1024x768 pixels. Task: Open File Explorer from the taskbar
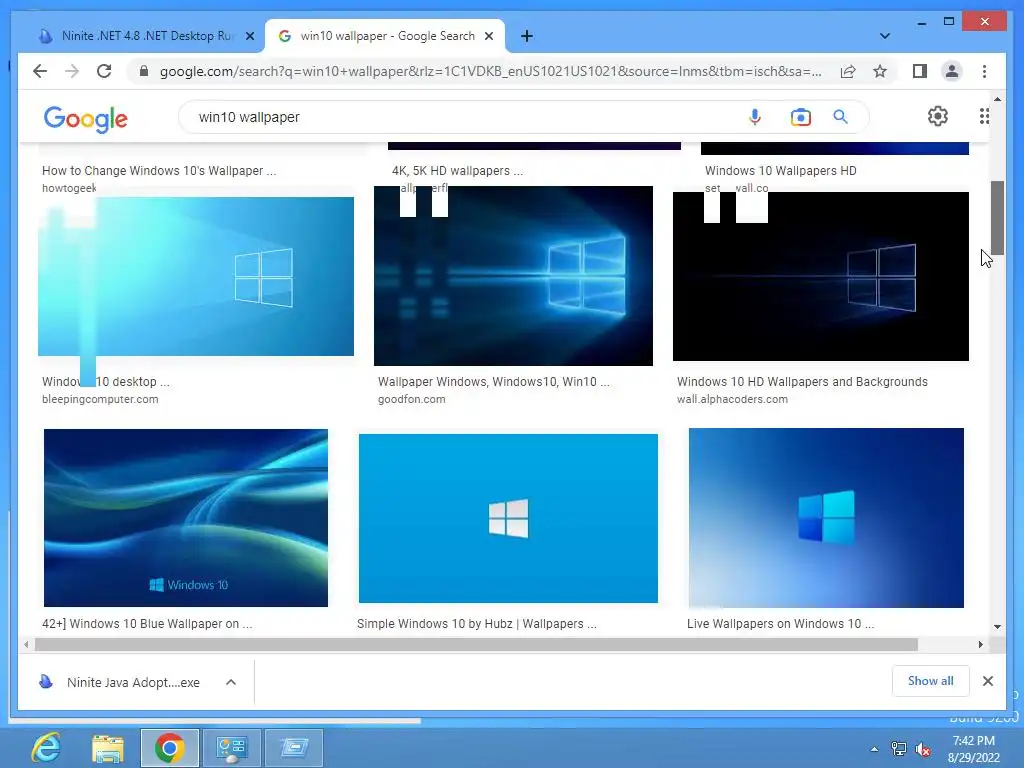[108, 748]
